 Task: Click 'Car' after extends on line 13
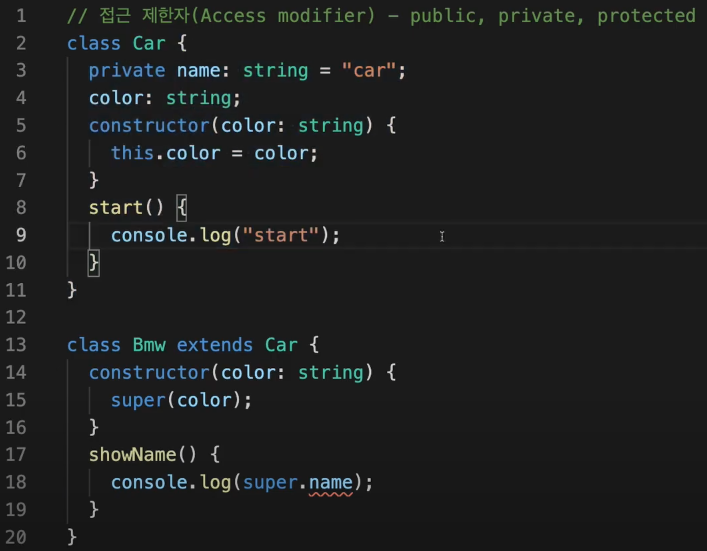[x=281, y=345]
